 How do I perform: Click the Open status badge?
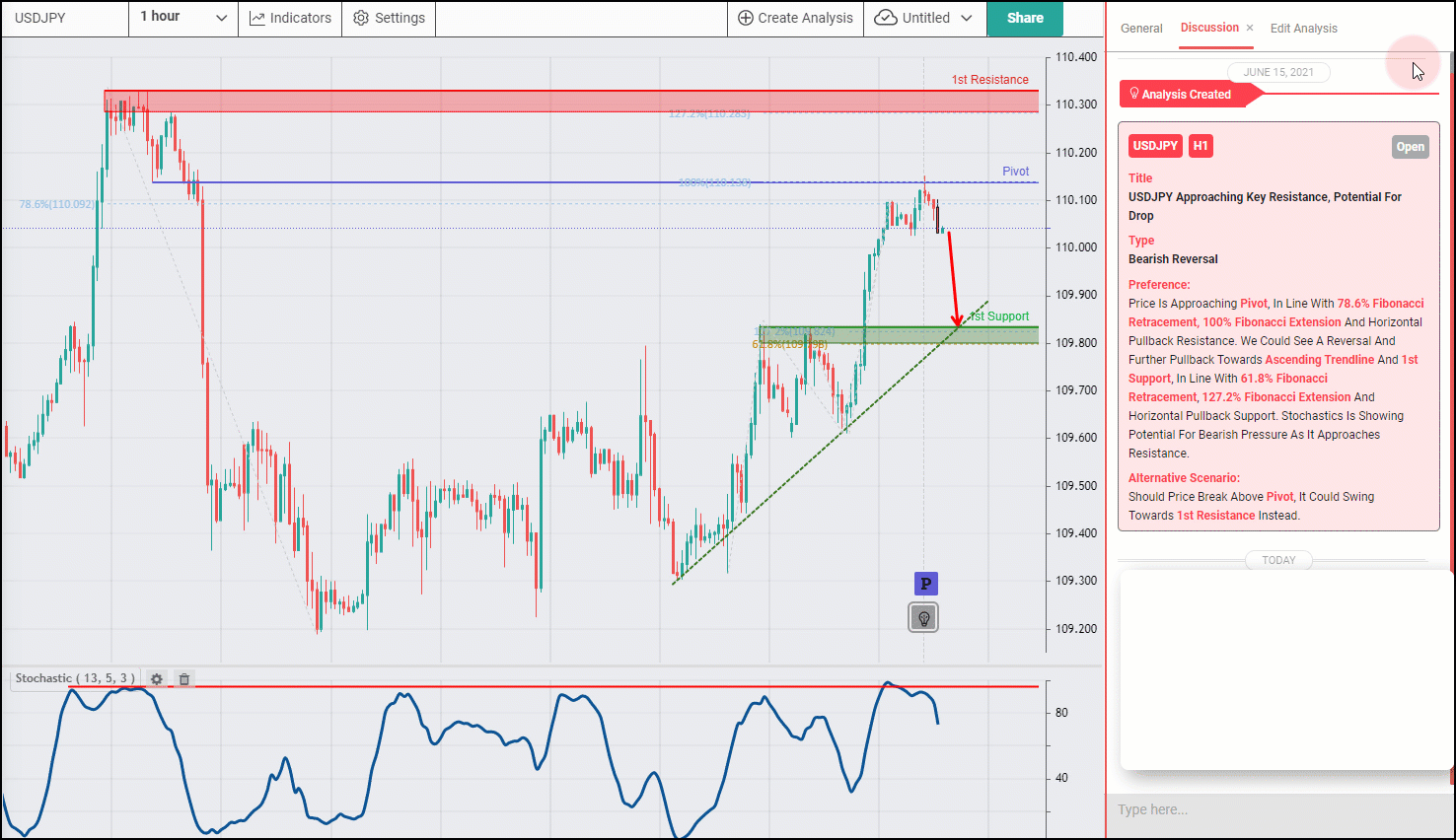pos(1410,147)
